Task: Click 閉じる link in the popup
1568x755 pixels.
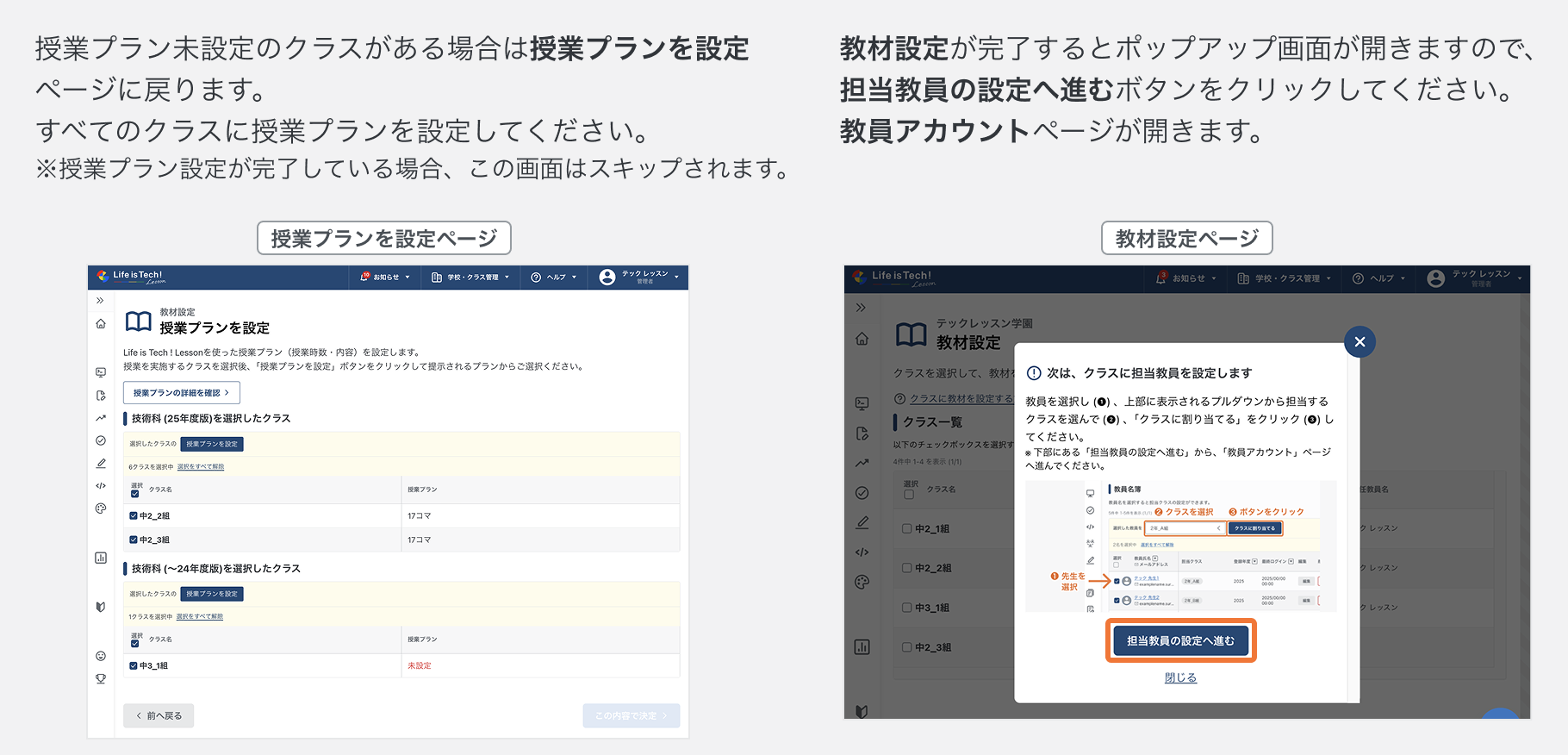Action: coord(1180,678)
